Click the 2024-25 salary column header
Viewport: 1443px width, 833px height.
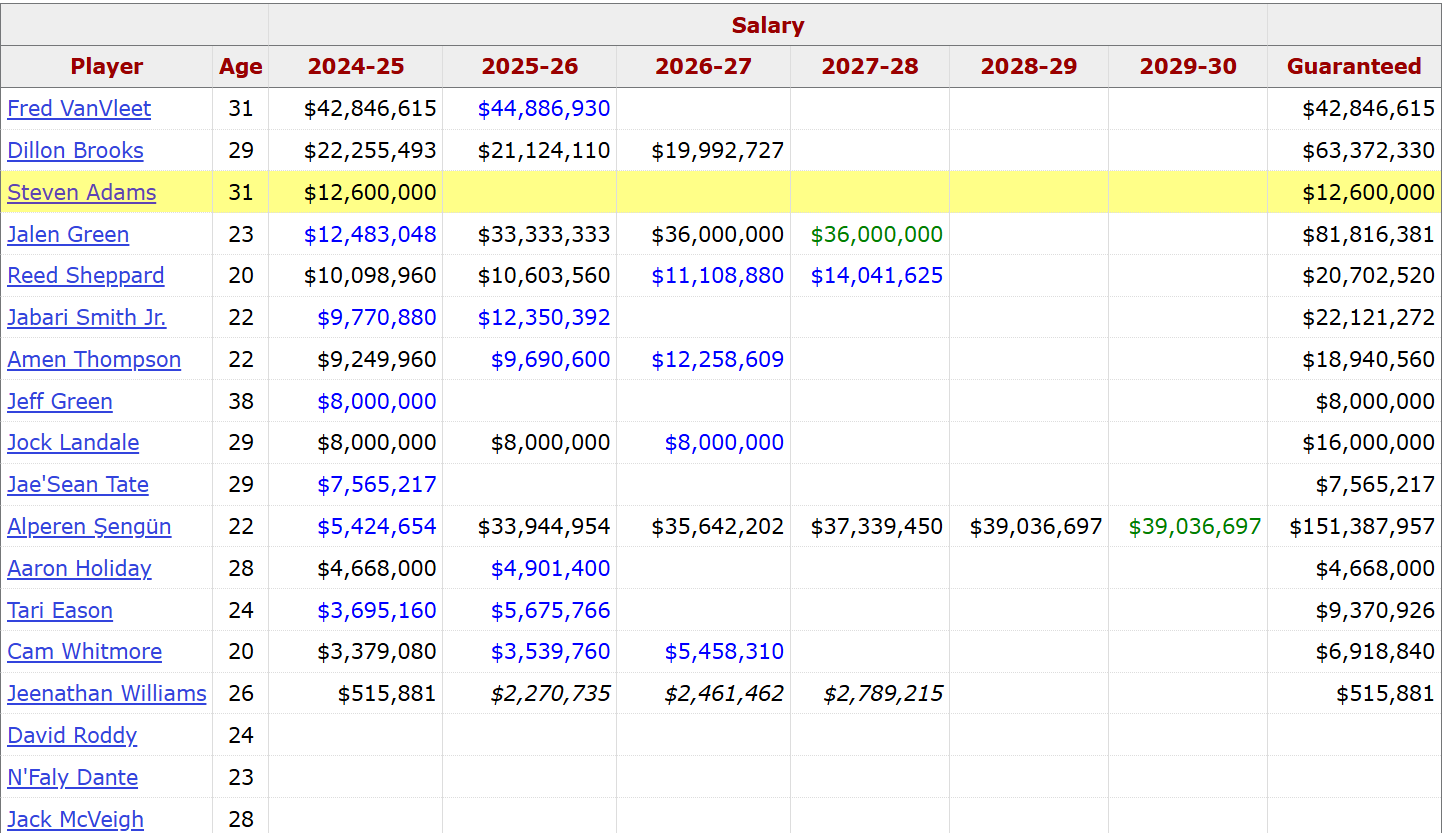[x=355, y=67]
